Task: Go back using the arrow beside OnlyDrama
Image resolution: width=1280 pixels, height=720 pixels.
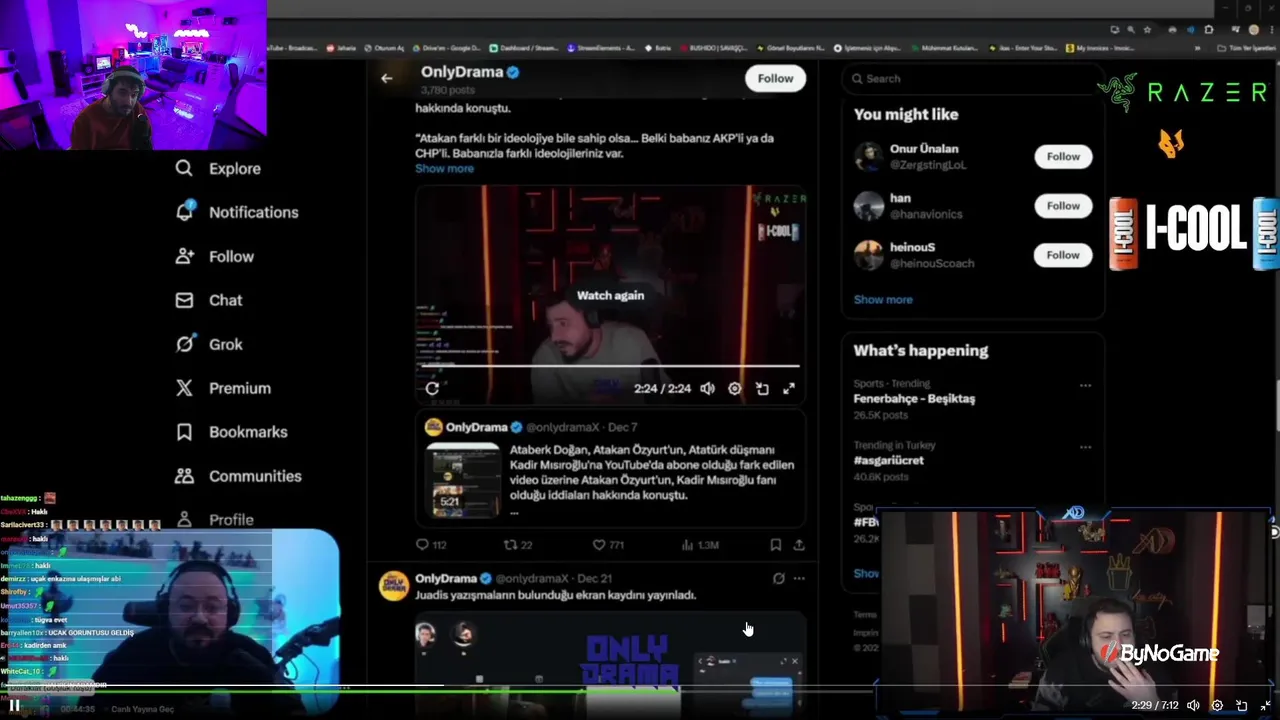Action: point(387,78)
